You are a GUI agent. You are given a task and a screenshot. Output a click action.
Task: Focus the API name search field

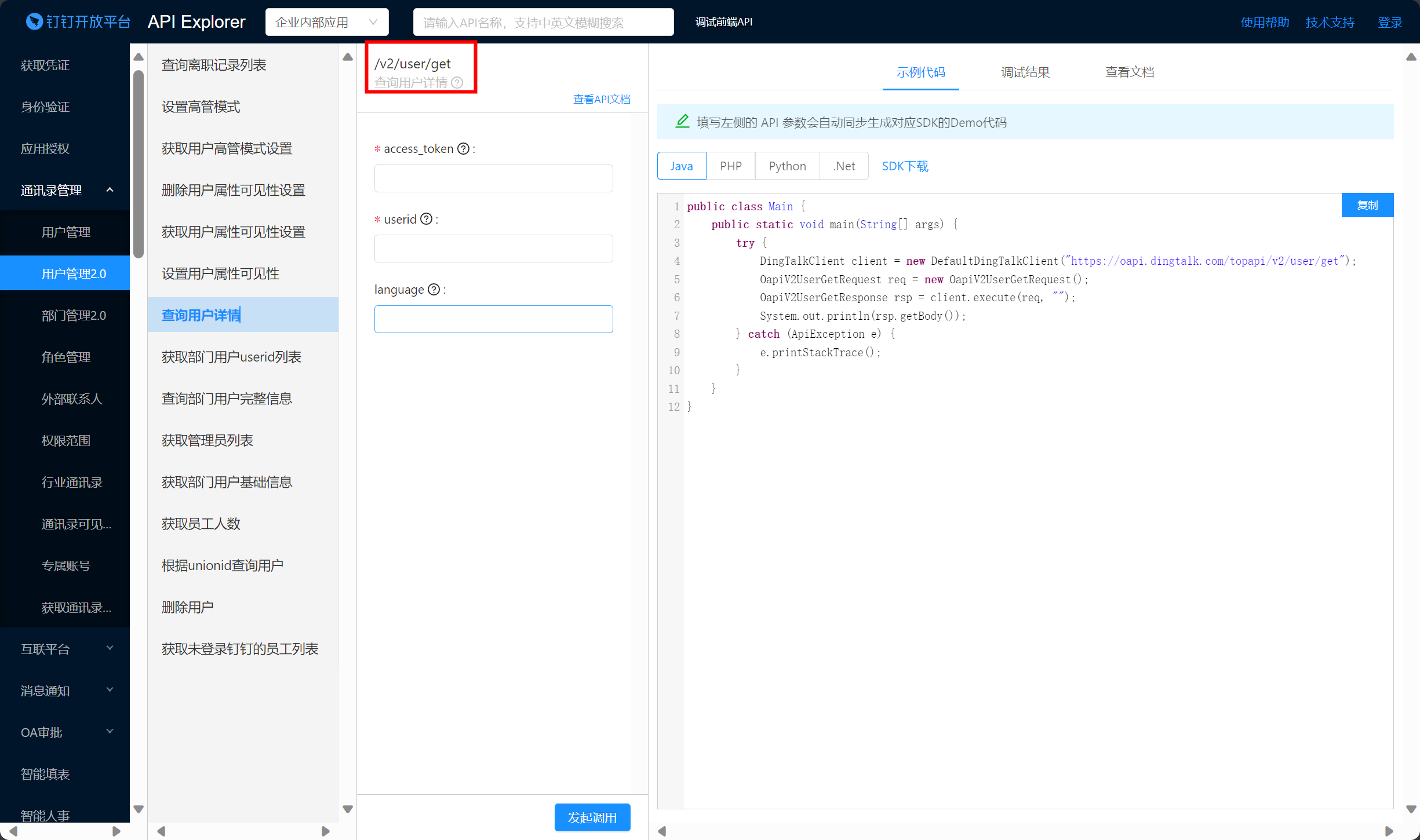click(543, 22)
